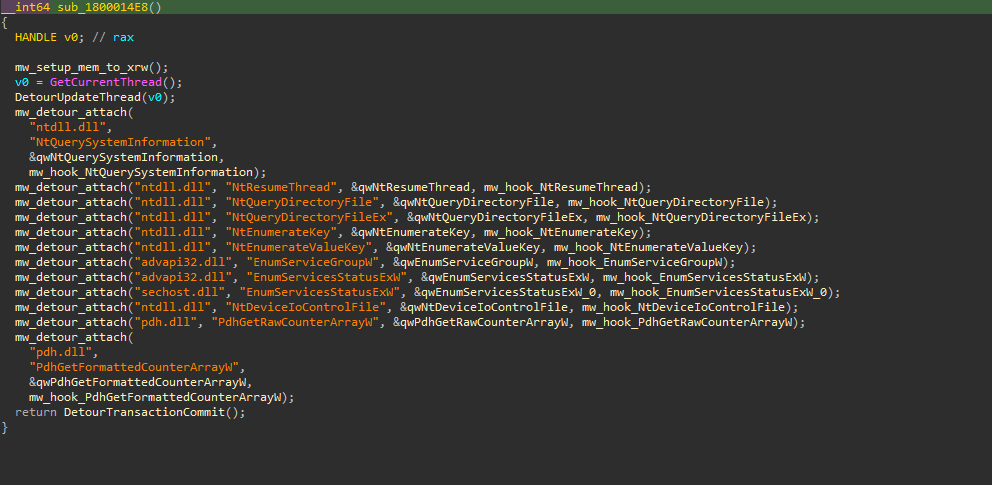This screenshot has height=485, width=992.
Task: Jump to mw_hook_NtQueryDirectoryFile
Action: (667, 202)
